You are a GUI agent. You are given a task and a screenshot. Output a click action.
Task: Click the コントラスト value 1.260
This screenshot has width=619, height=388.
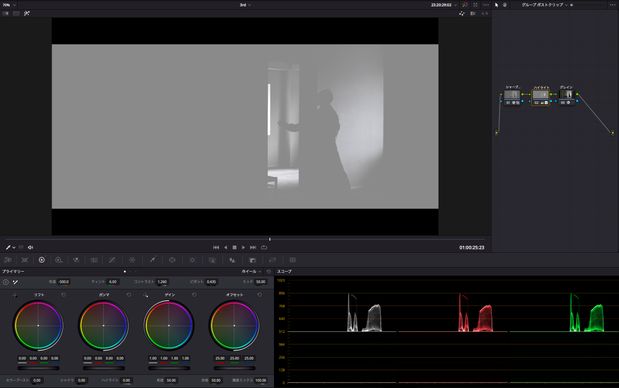pyautogui.click(x=162, y=282)
